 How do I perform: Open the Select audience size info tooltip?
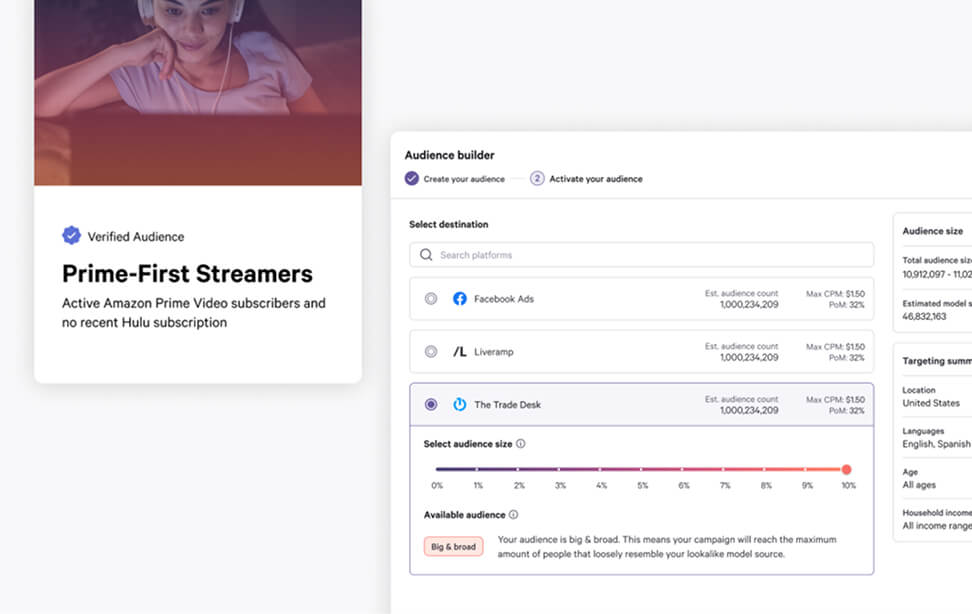pos(520,443)
